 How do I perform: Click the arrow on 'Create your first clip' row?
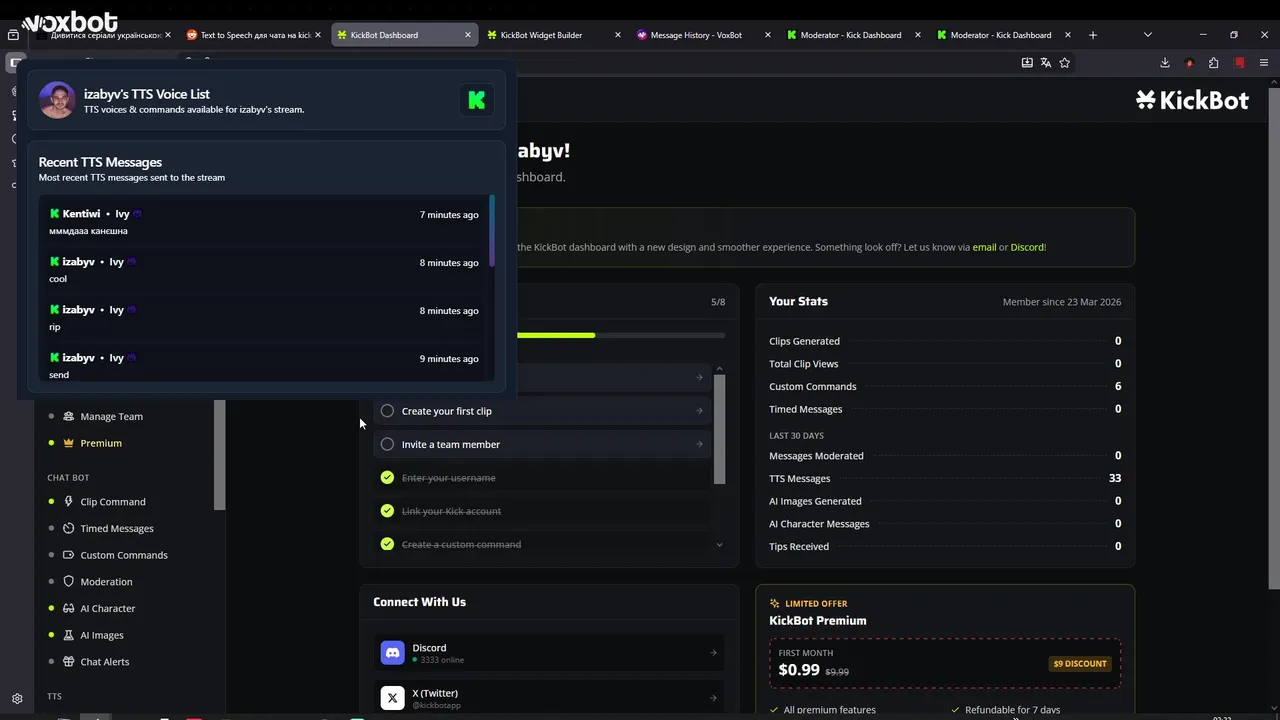(699, 411)
